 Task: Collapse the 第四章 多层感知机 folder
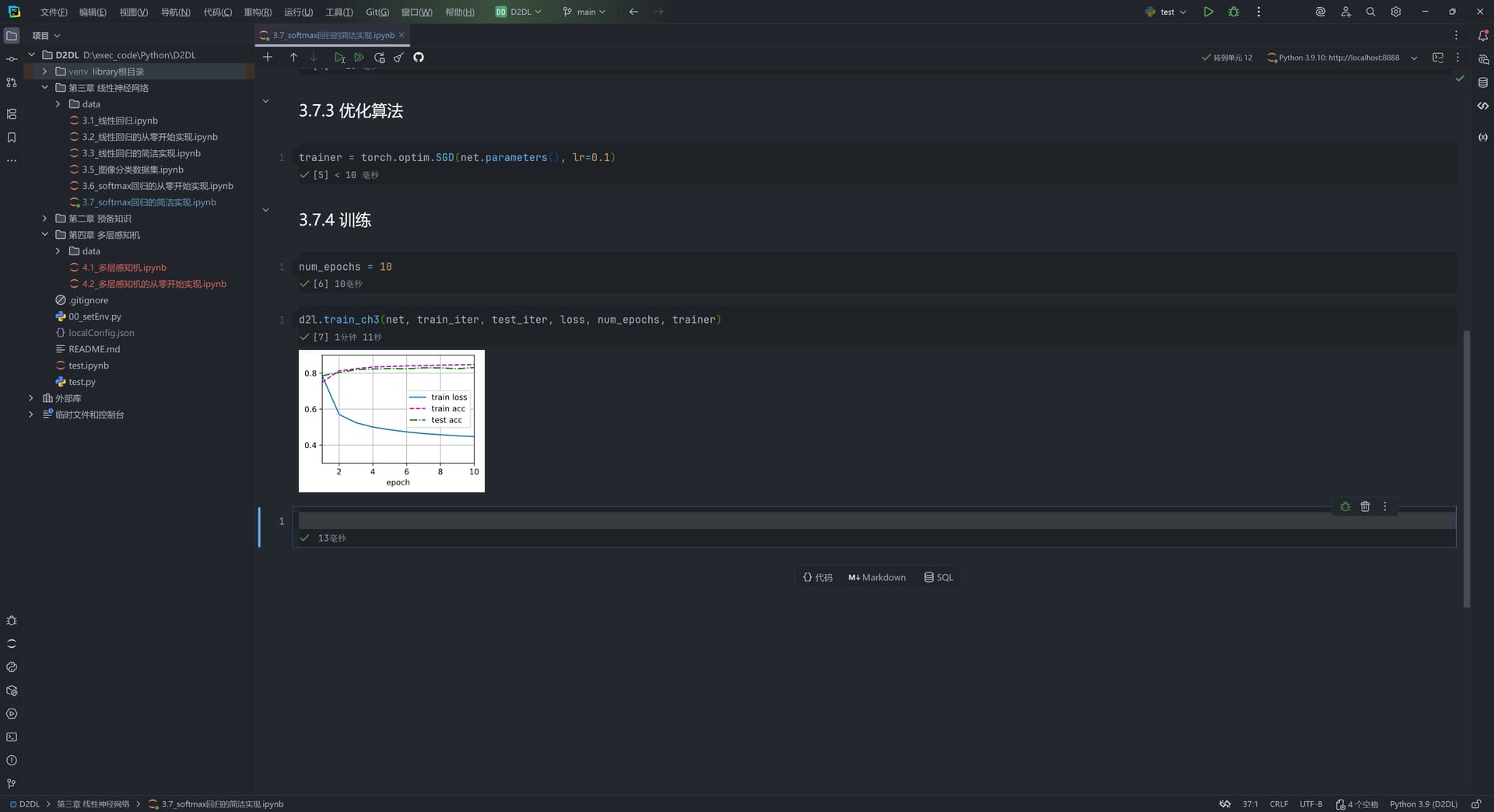pyautogui.click(x=44, y=235)
